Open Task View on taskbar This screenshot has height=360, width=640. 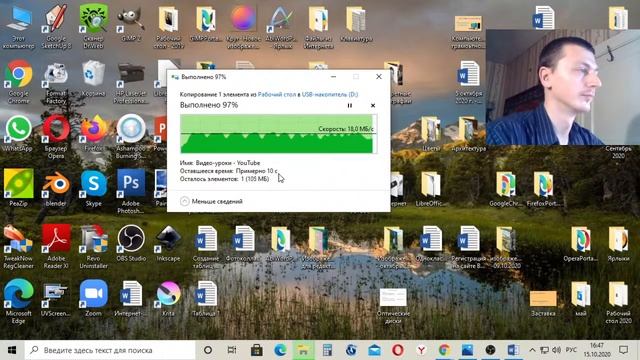pyautogui.click(x=231, y=350)
